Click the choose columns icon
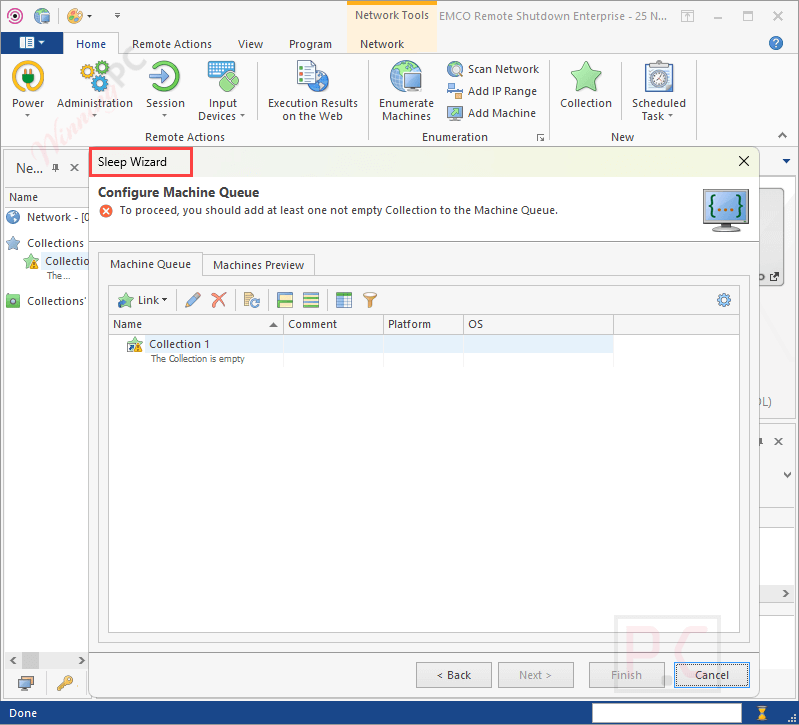Viewport: 799px width, 725px height. (x=344, y=300)
